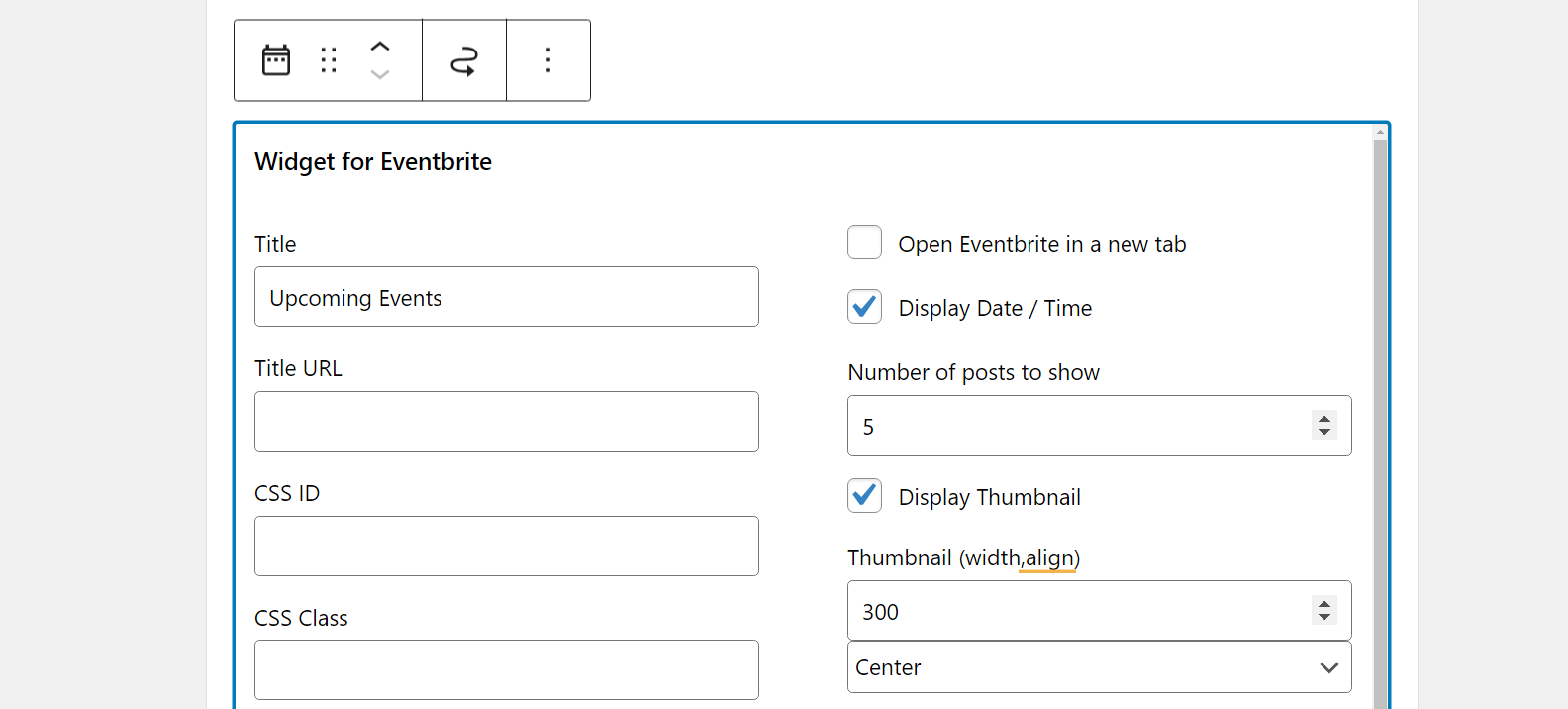Click the drag handle dots icon

[x=329, y=60]
